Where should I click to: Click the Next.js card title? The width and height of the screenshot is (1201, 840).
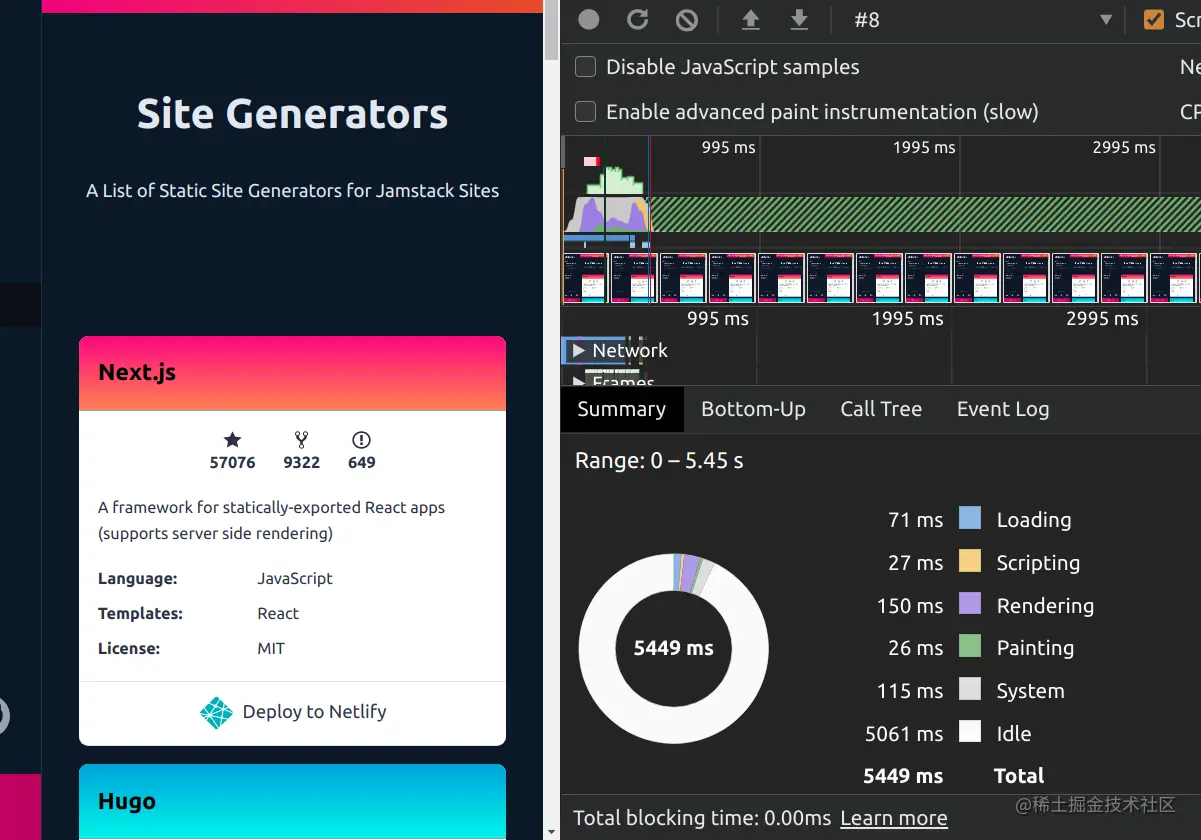137,373
